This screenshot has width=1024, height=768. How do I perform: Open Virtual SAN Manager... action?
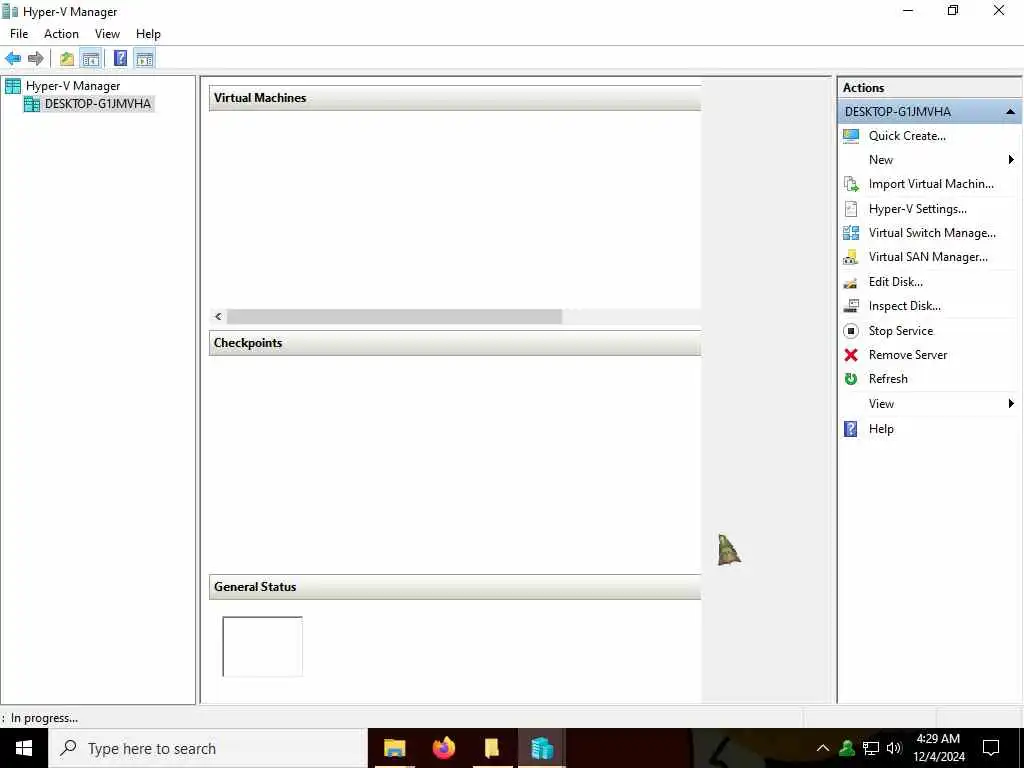click(928, 257)
